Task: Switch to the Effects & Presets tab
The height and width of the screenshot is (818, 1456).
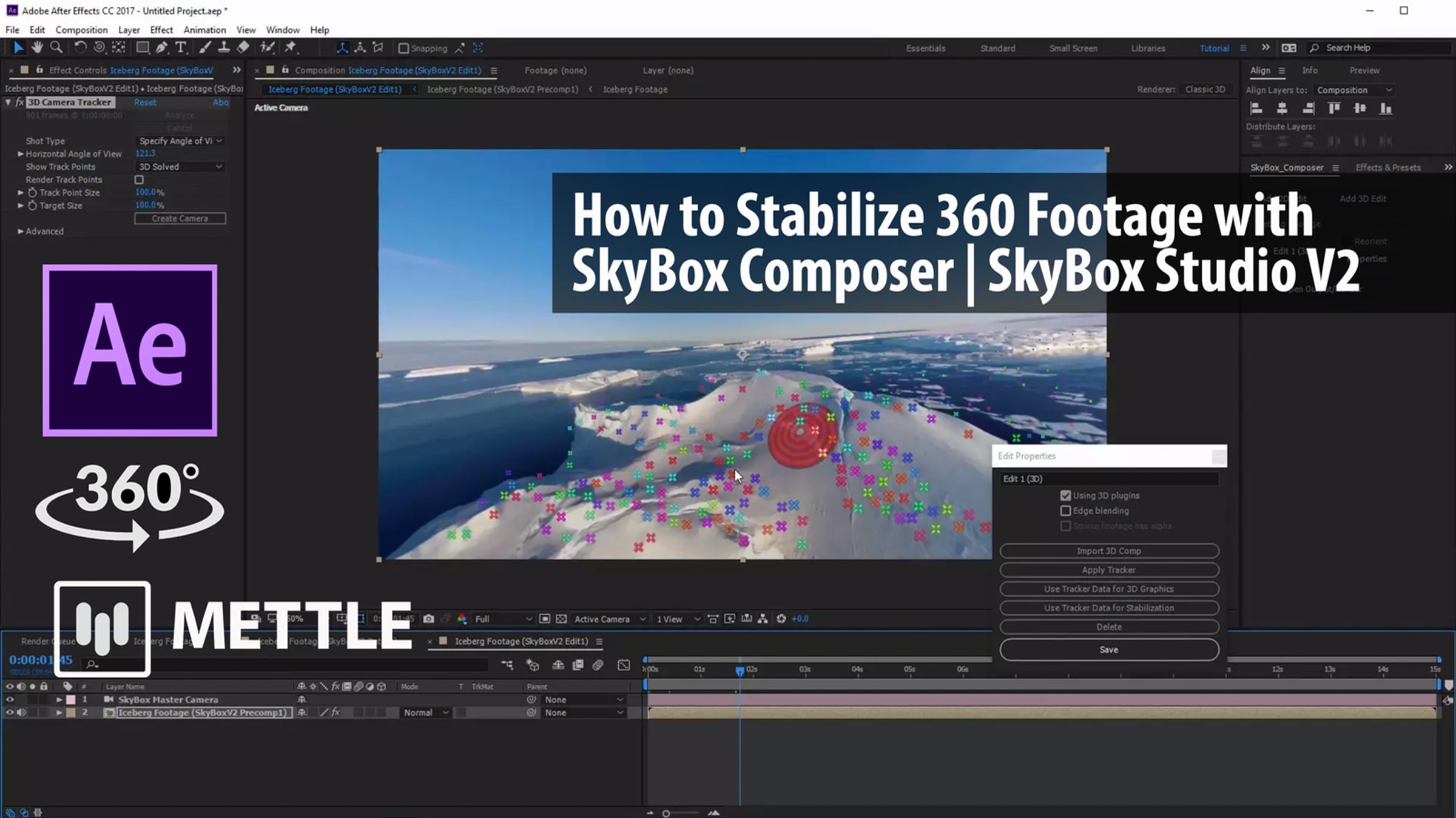Action: [x=1388, y=167]
